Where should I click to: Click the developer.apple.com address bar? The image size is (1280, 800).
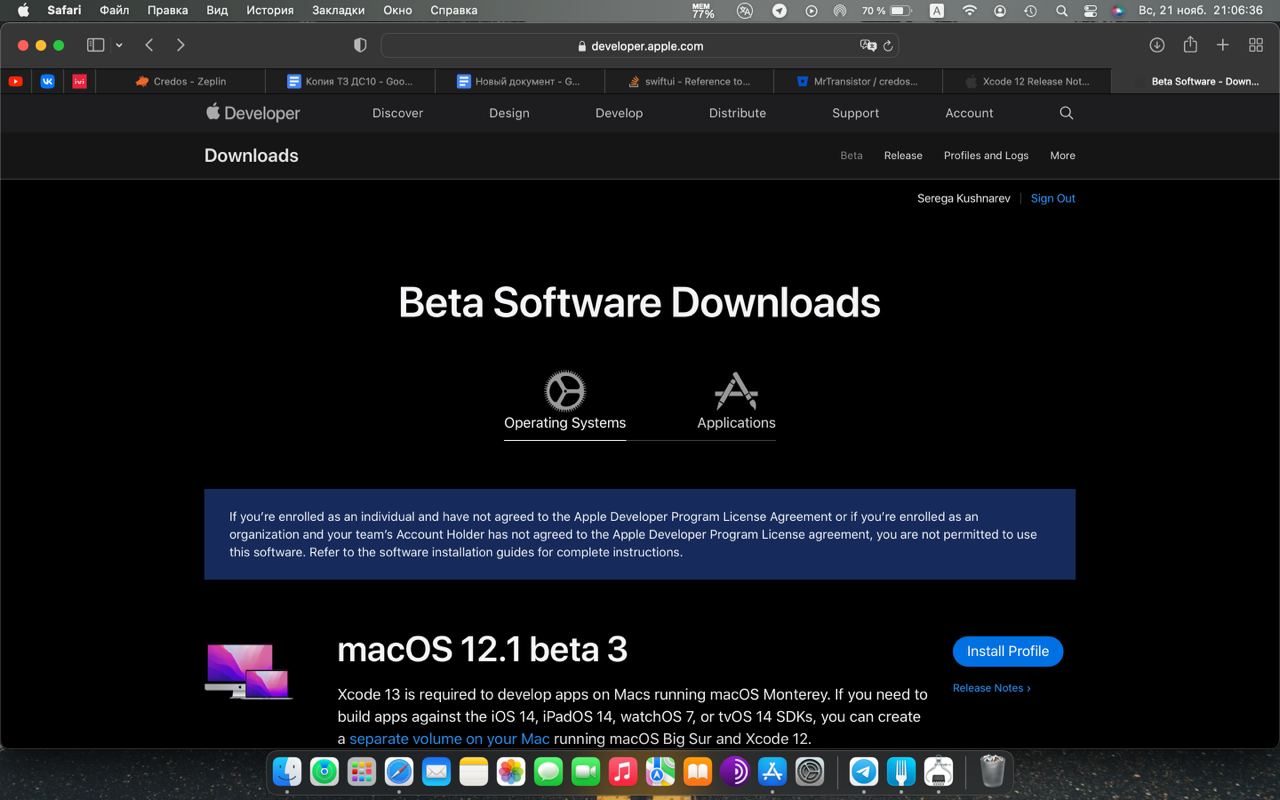coord(640,46)
